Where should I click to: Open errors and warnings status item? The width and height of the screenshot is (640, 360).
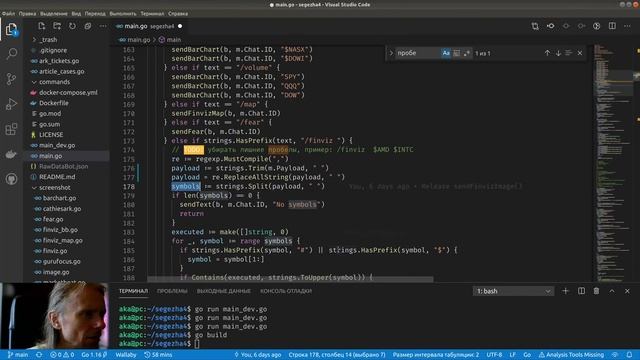pos(62,355)
